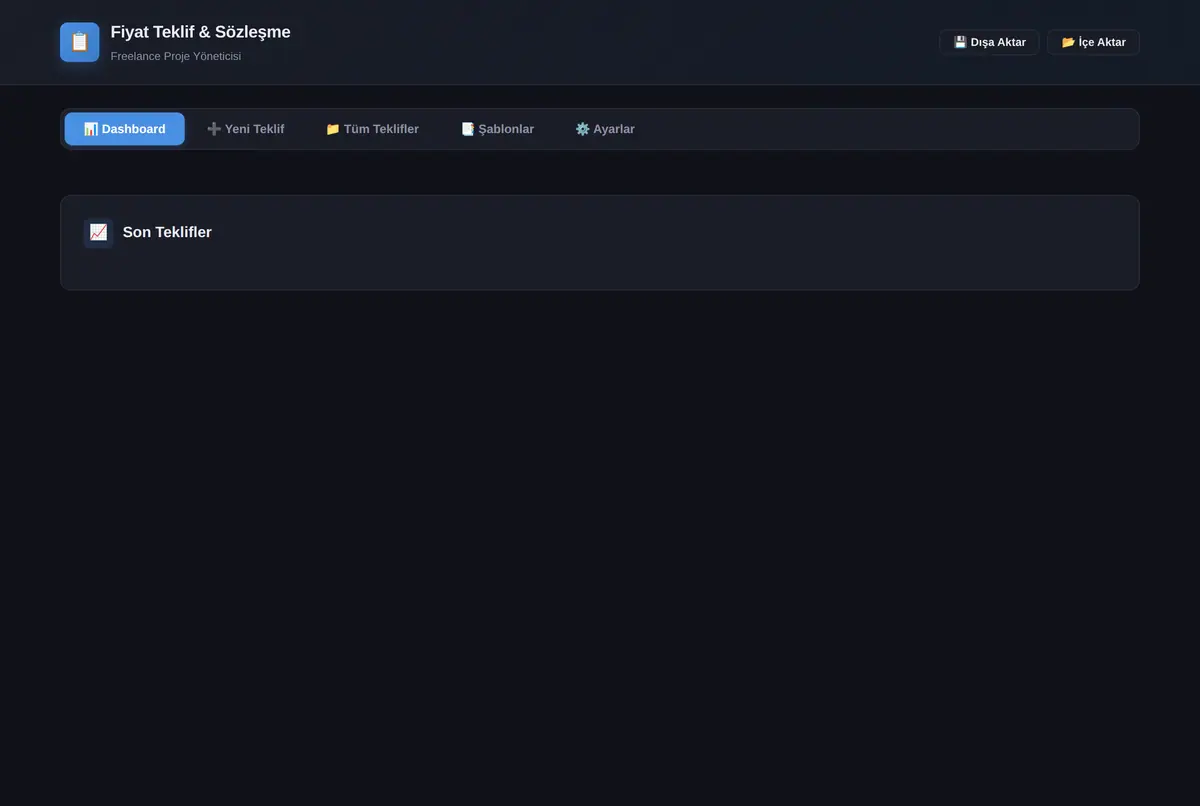The height and width of the screenshot is (806, 1200).
Task: Open the Ayarlar settings tab
Action: click(x=605, y=129)
